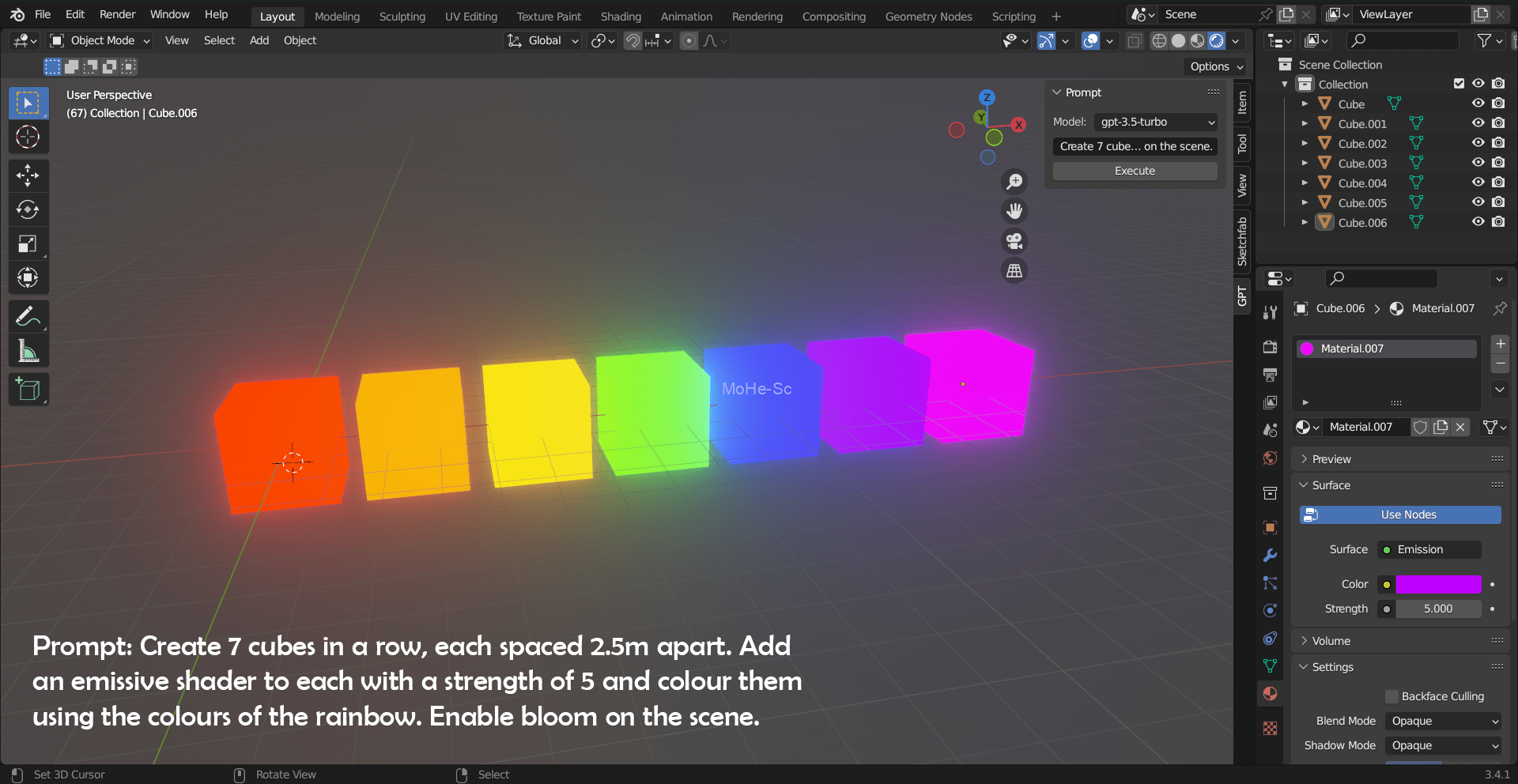Click the Use Nodes button
The width and height of the screenshot is (1518, 784).
(1400, 514)
